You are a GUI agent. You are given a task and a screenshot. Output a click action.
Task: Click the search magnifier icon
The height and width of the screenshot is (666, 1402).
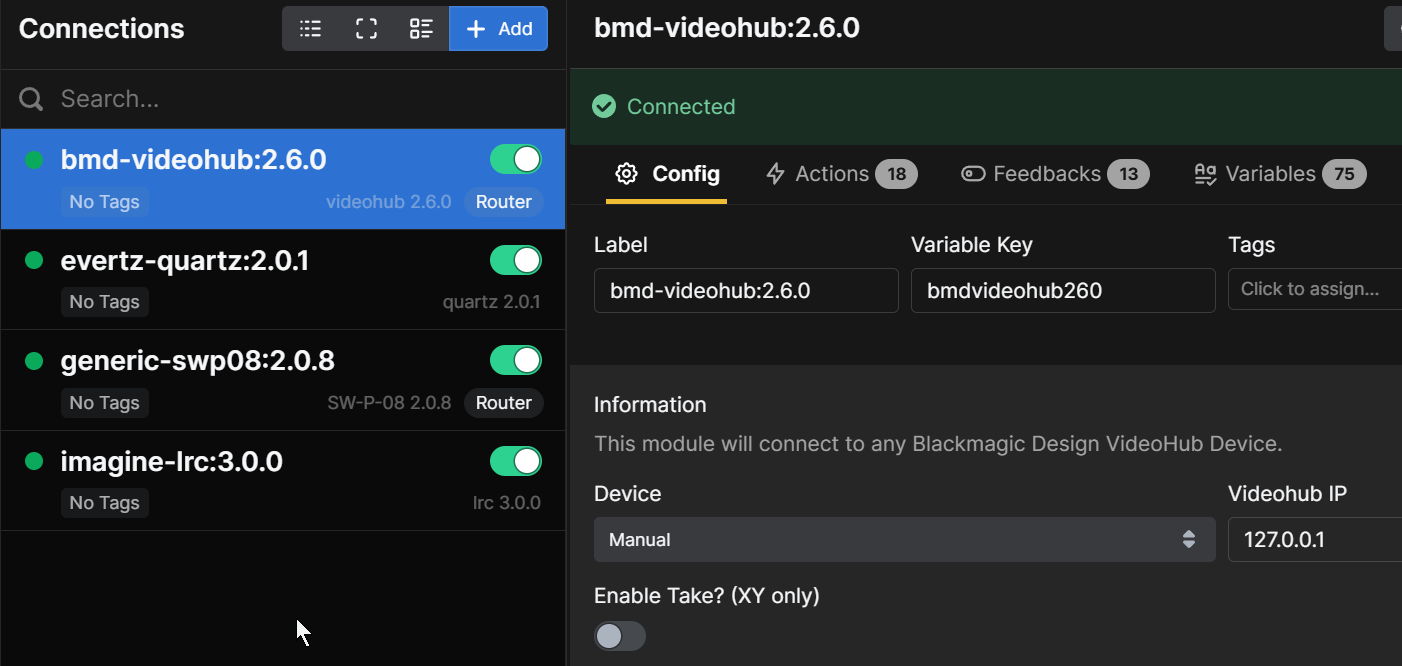click(31, 99)
